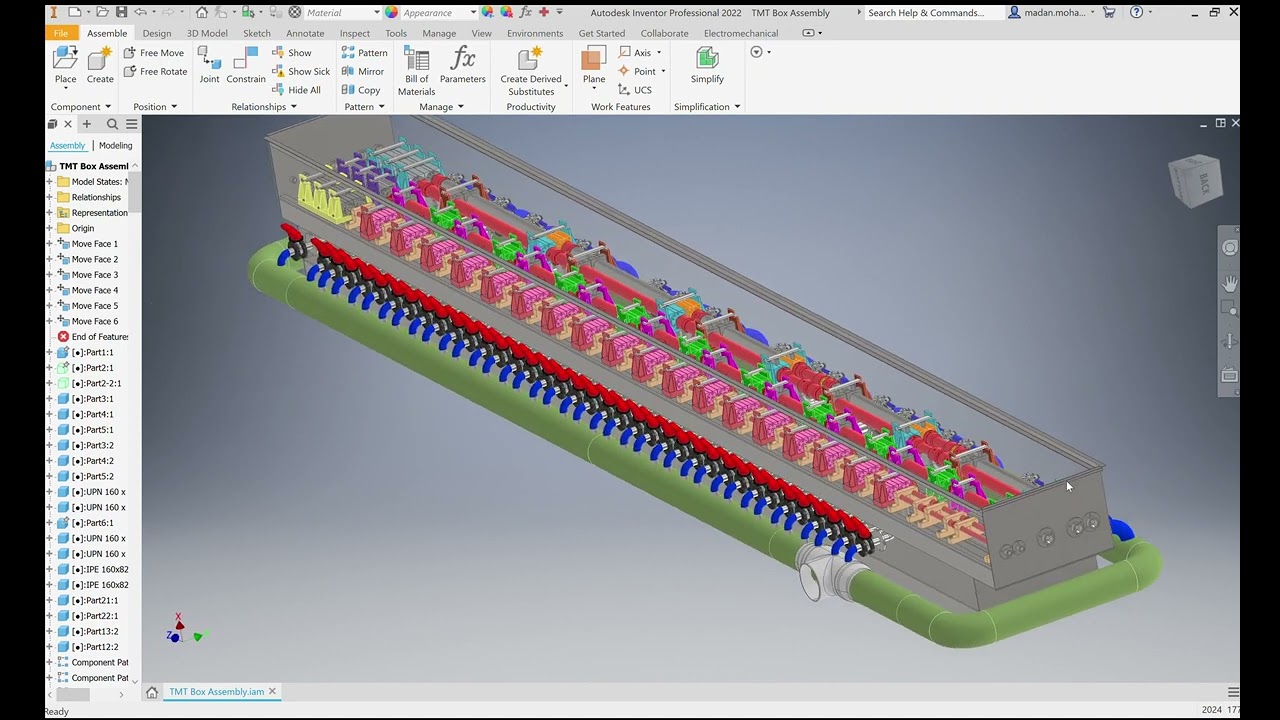Select the Pan hand in navigation bar
This screenshot has width=1280, height=720.
pyautogui.click(x=1230, y=284)
